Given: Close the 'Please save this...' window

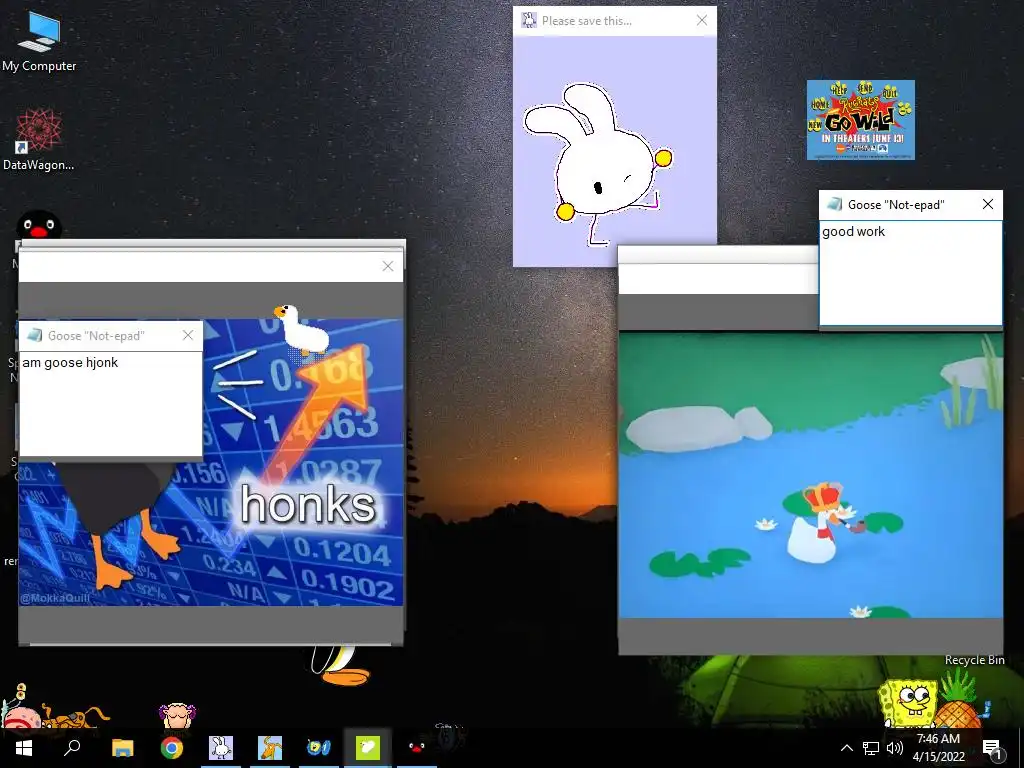Looking at the screenshot, I should [x=702, y=20].
